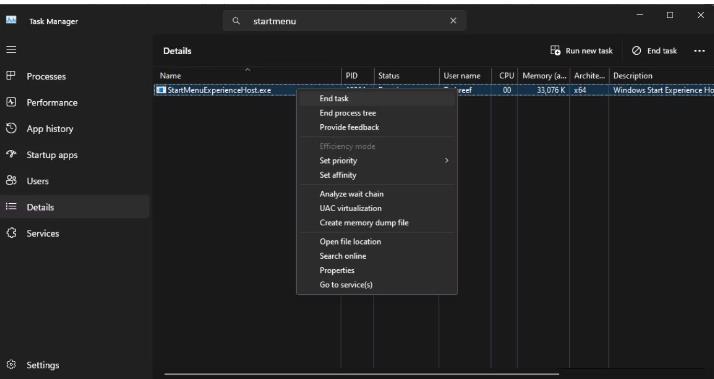The height and width of the screenshot is (379, 714).
Task: Click the search magnifier icon
Action: click(236, 21)
